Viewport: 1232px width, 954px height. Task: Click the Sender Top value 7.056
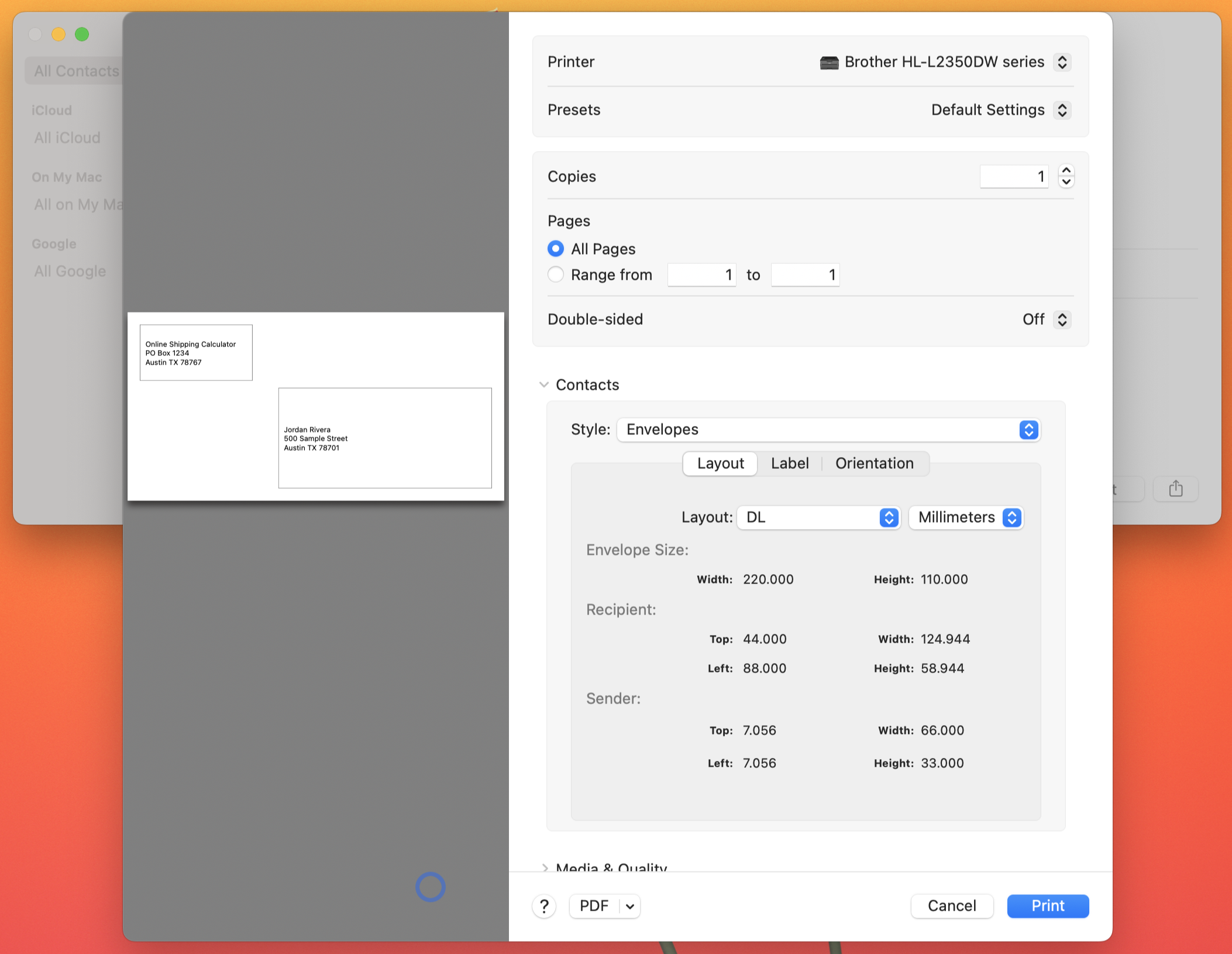[x=759, y=730]
